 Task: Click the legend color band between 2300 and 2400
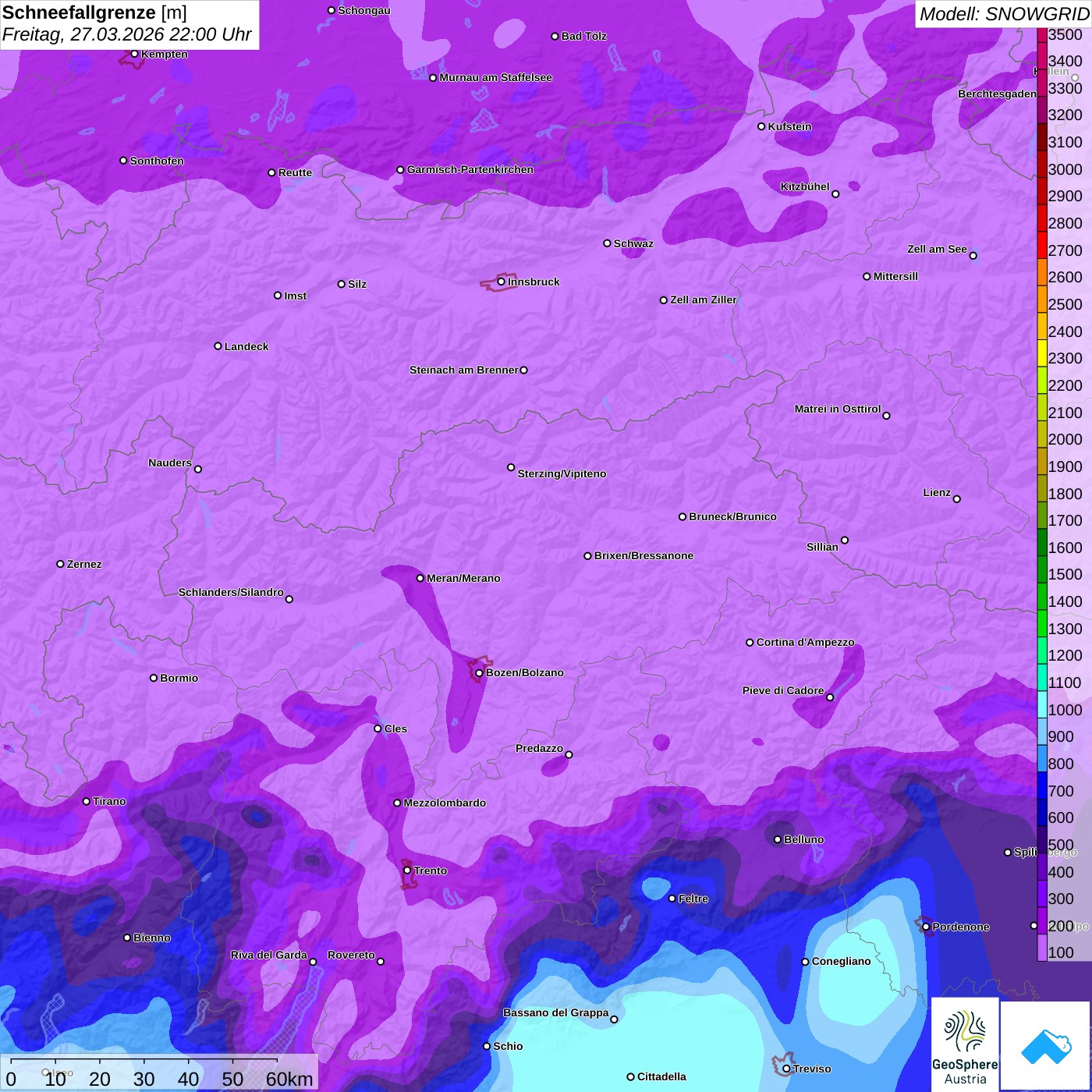point(1042,353)
